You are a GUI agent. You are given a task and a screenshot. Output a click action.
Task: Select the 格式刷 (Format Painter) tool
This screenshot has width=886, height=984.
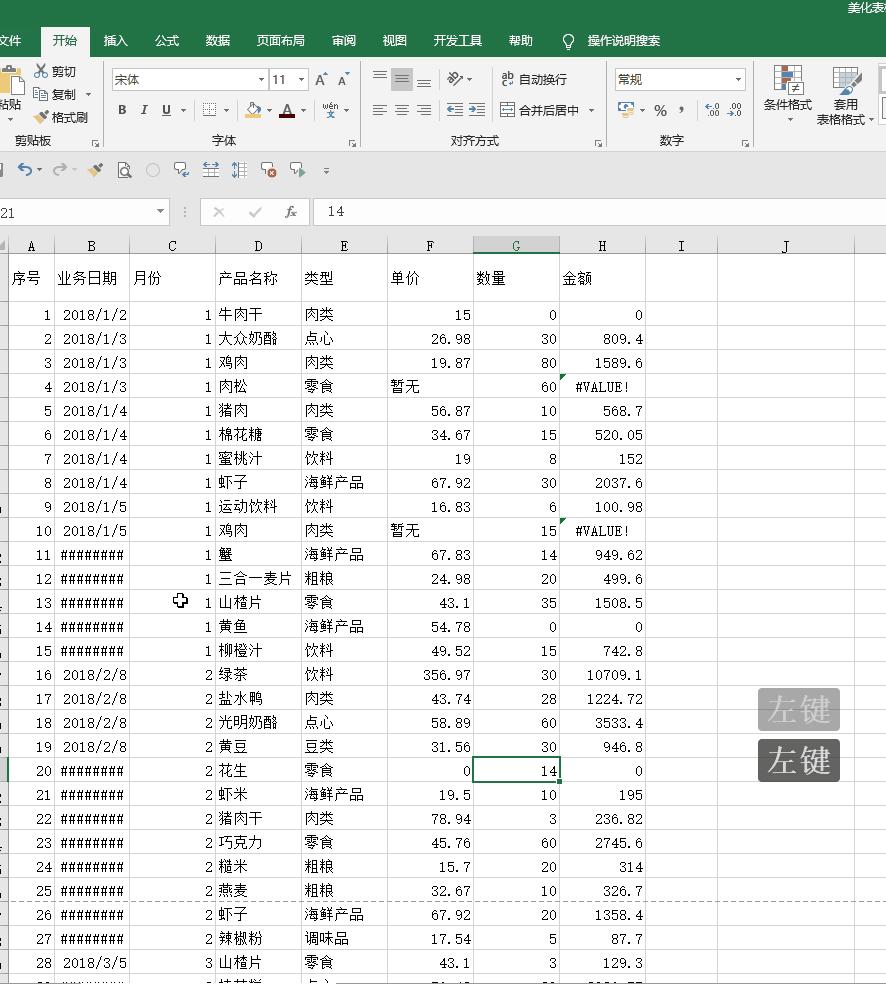62,116
